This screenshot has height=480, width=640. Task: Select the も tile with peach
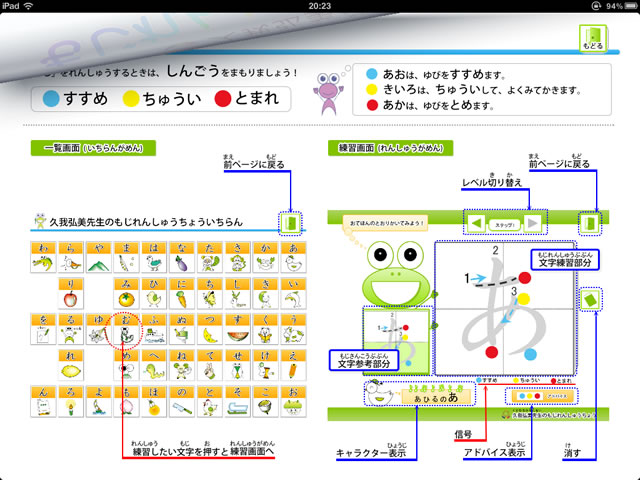click(x=127, y=401)
